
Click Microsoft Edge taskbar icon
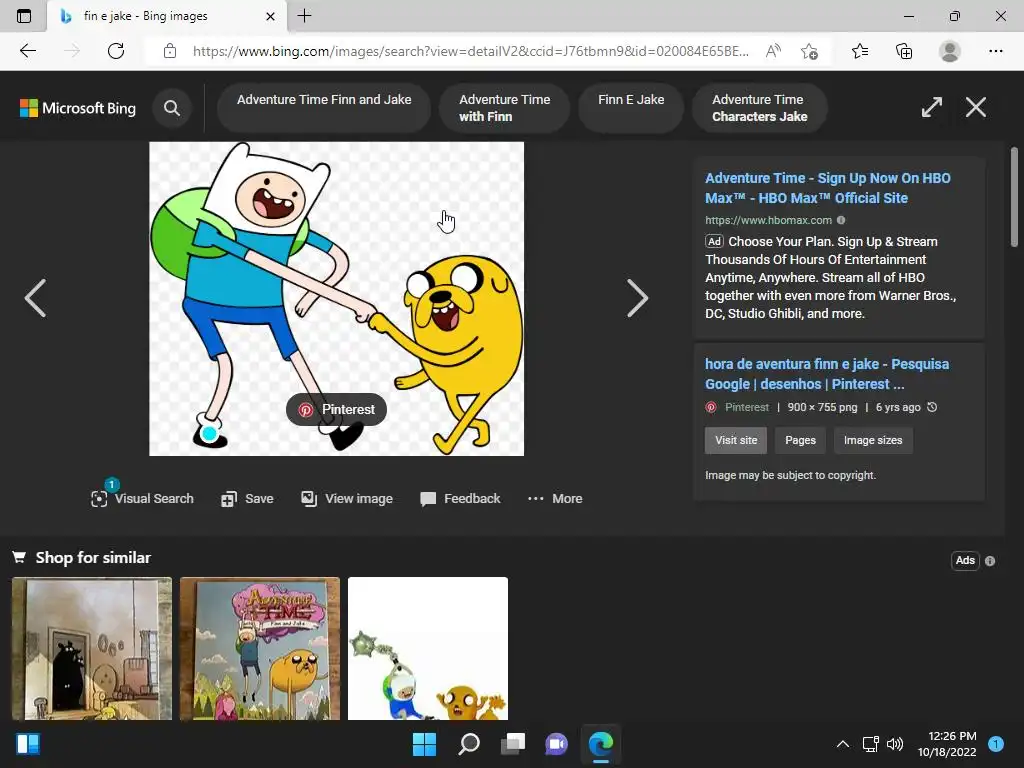601,744
